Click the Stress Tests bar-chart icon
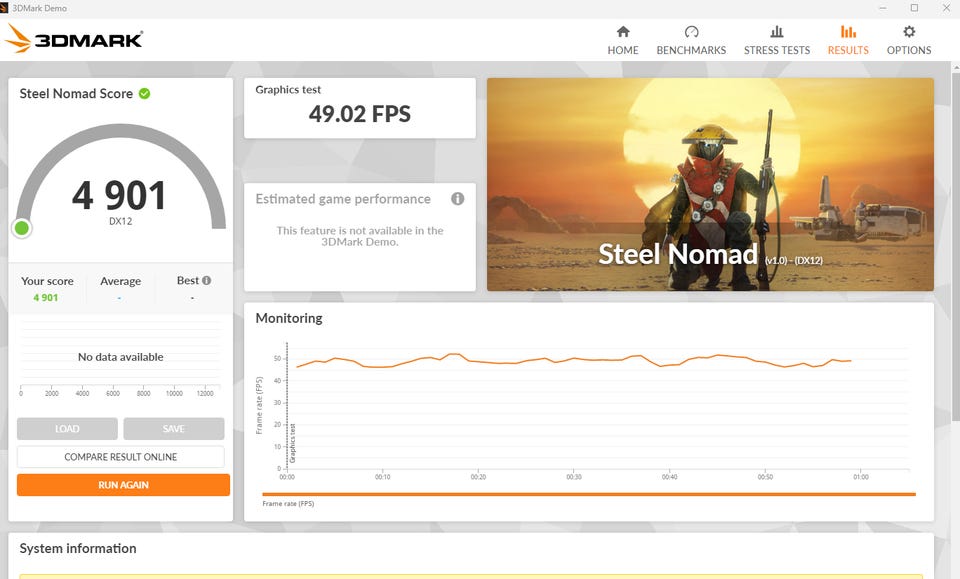 coord(776,31)
